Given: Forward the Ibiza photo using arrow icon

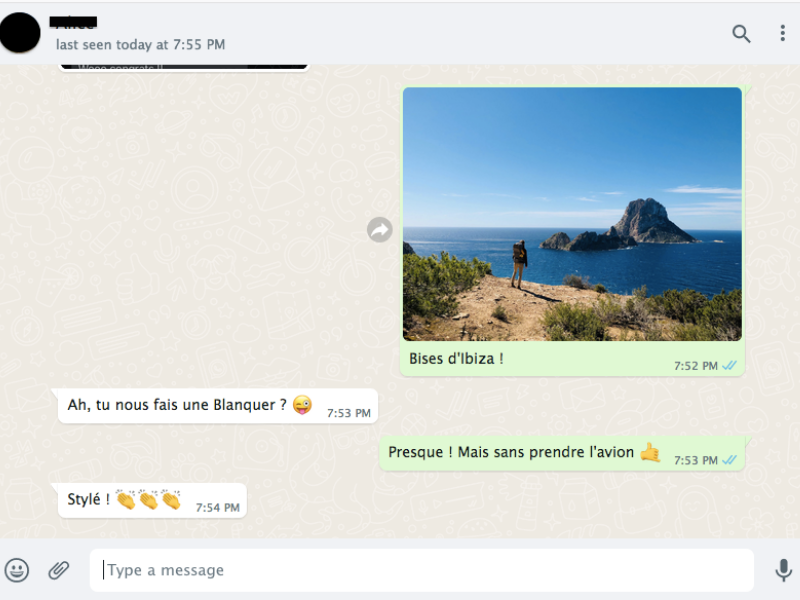Looking at the screenshot, I should point(380,230).
